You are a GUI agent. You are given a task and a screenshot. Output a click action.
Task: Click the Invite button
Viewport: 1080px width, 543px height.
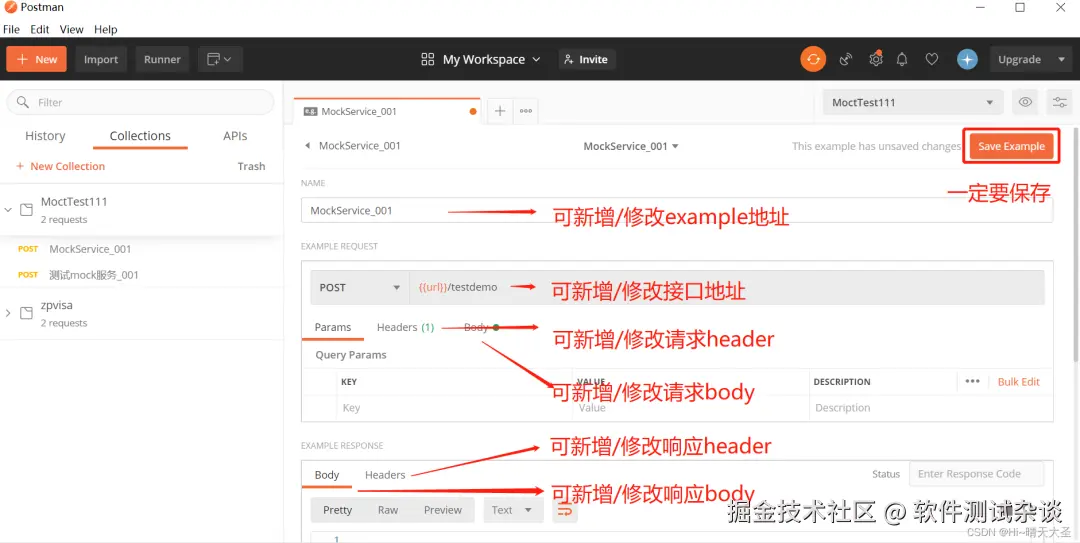[x=586, y=59]
